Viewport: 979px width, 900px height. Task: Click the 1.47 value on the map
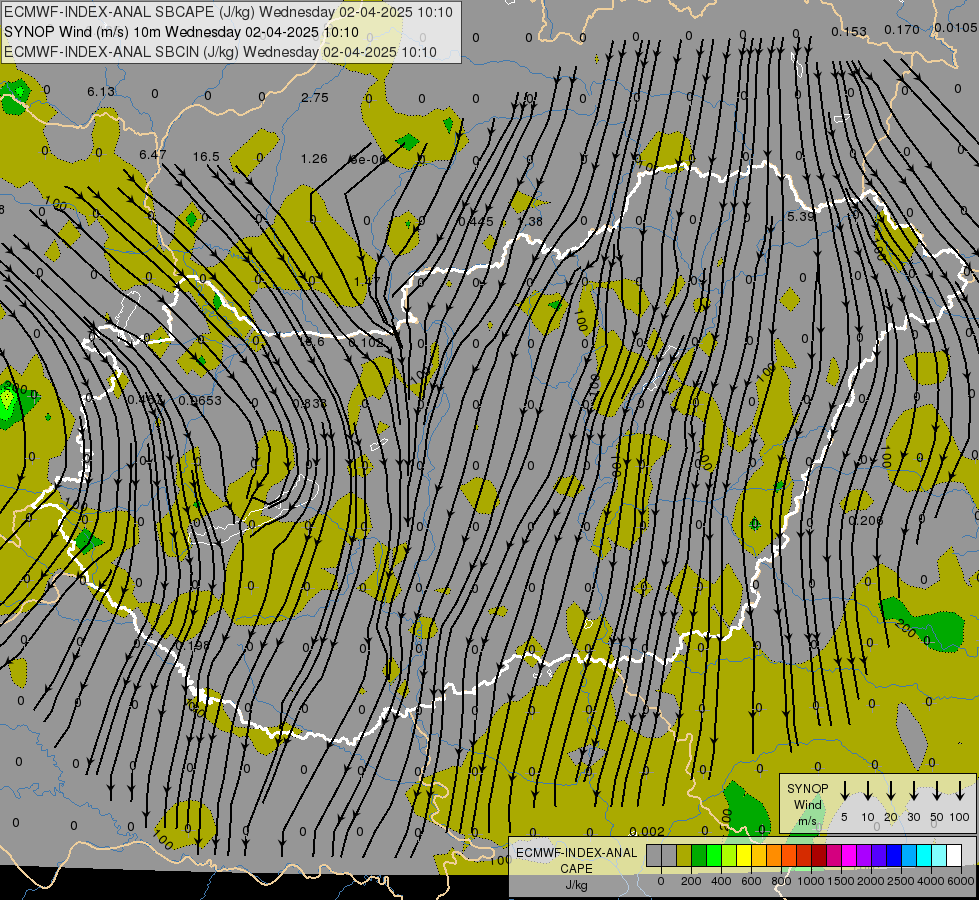coord(367,281)
